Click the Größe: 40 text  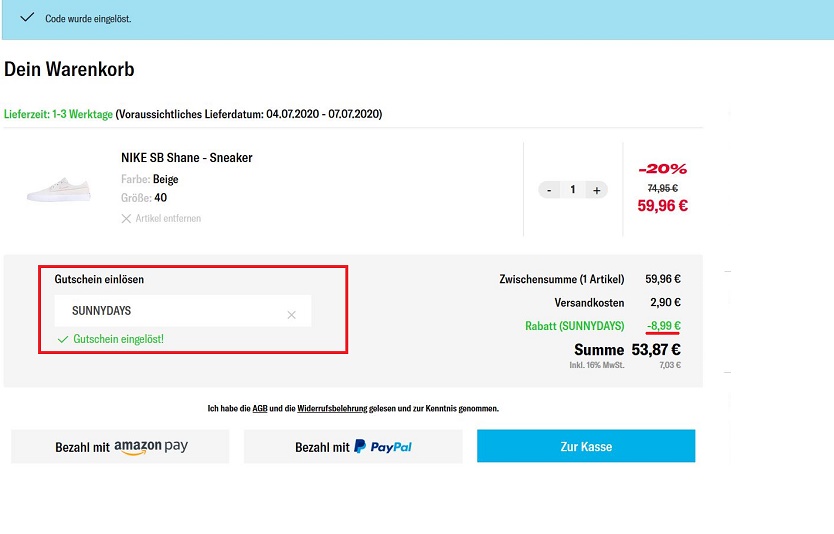[x=144, y=198]
